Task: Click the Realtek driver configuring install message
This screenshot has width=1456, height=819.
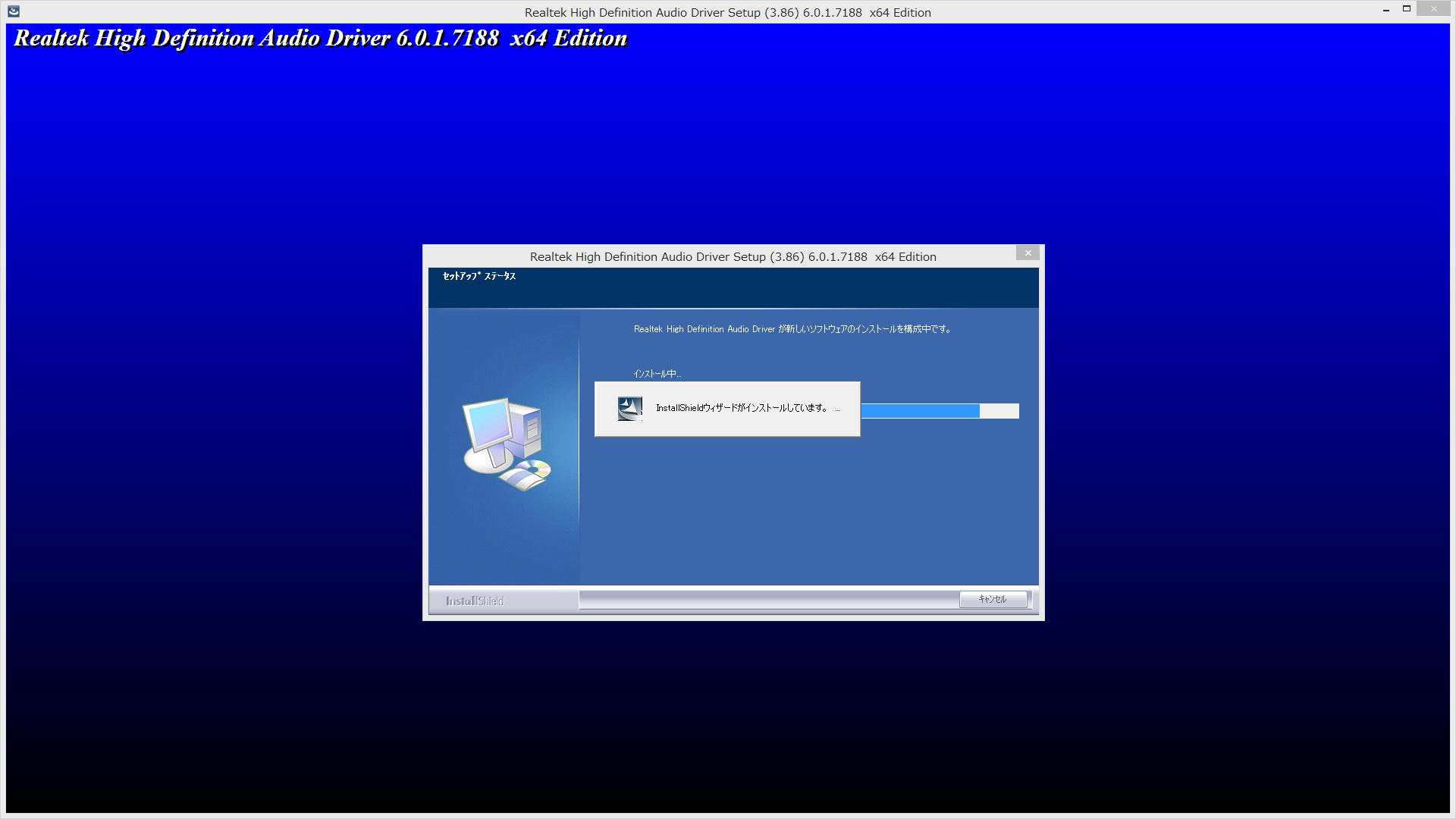Action: point(792,329)
